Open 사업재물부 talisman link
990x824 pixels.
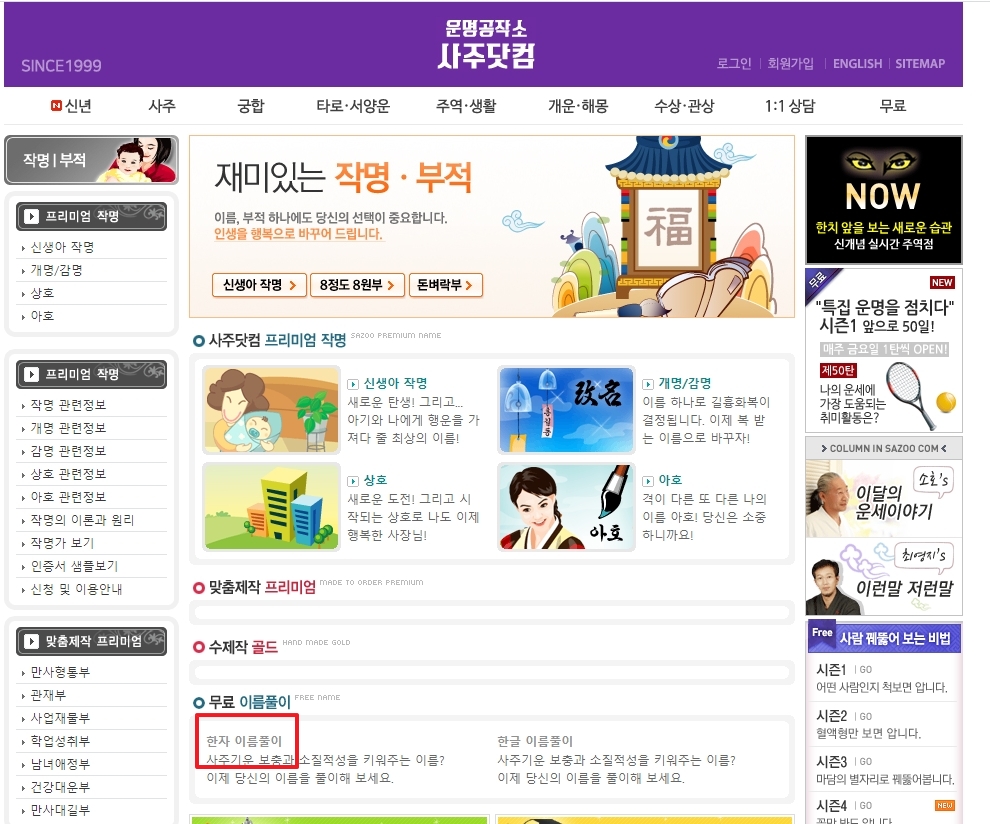tap(61, 718)
